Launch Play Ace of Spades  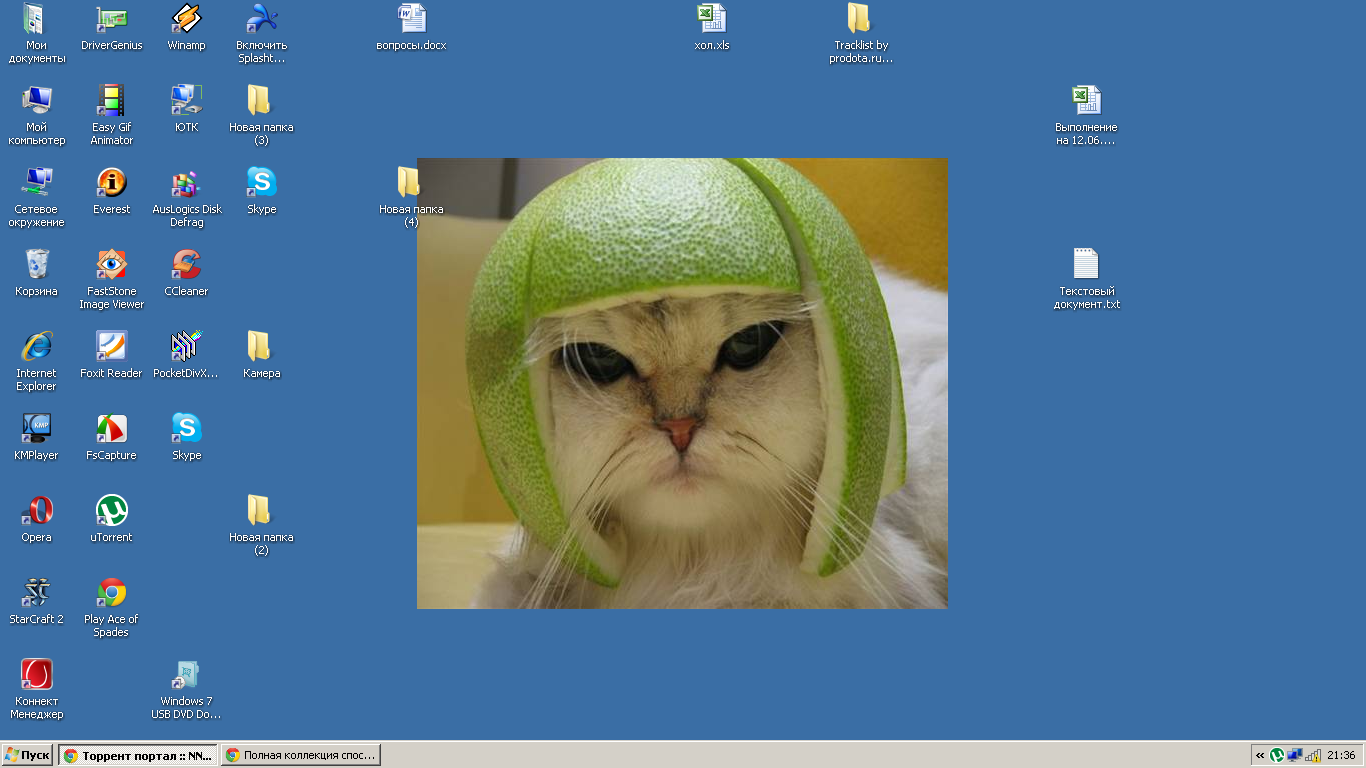tap(110, 593)
